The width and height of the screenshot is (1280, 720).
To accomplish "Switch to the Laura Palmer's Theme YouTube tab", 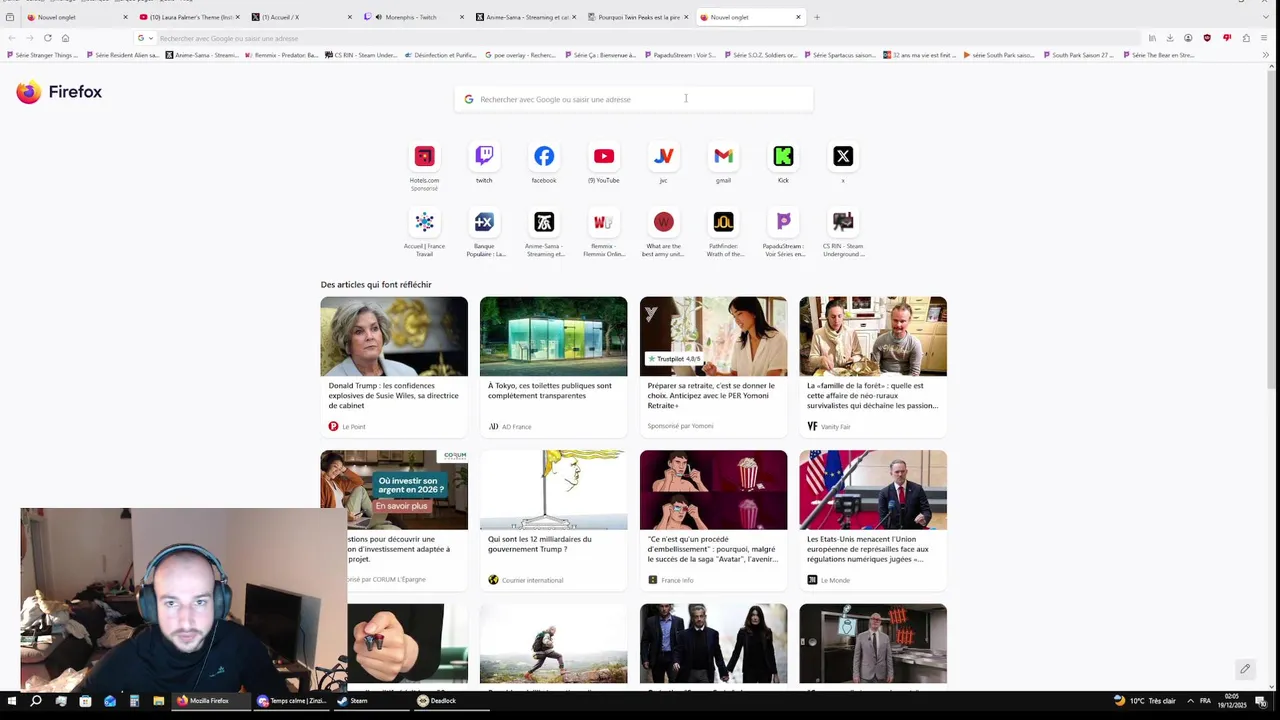I will (x=190, y=17).
